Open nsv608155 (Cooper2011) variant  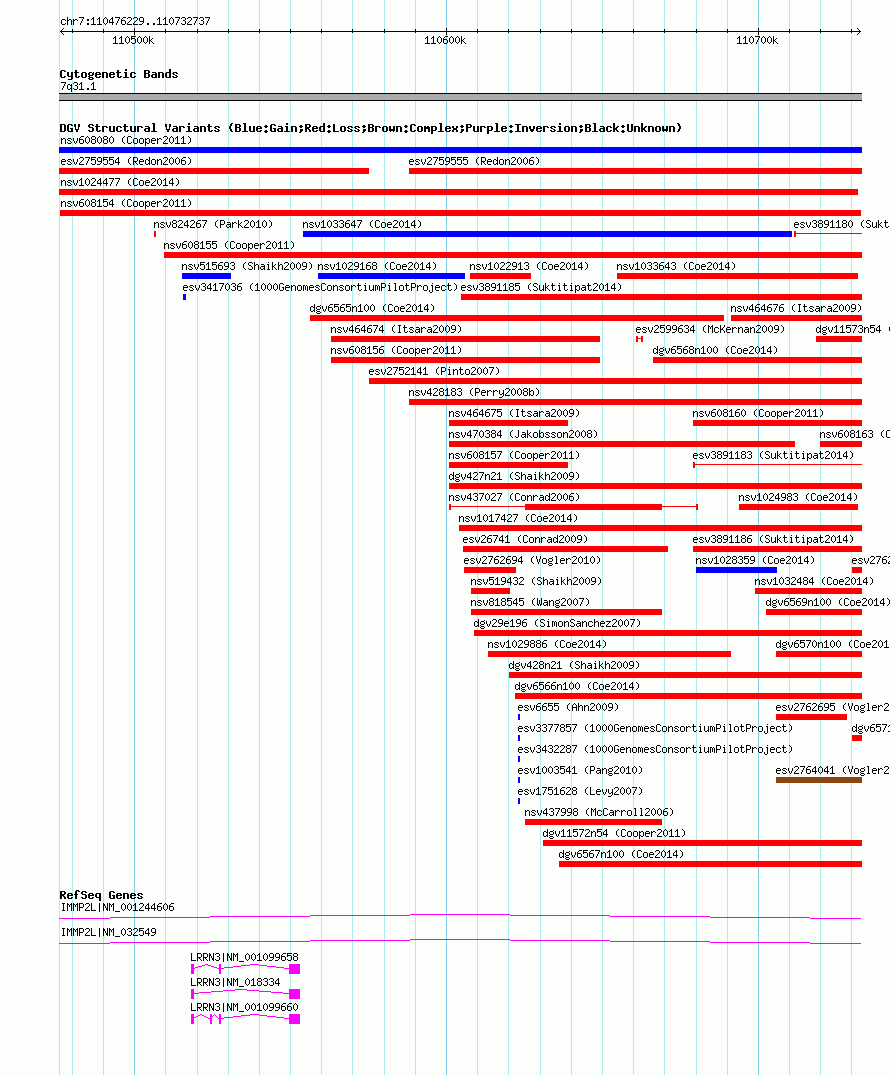tap(229, 245)
